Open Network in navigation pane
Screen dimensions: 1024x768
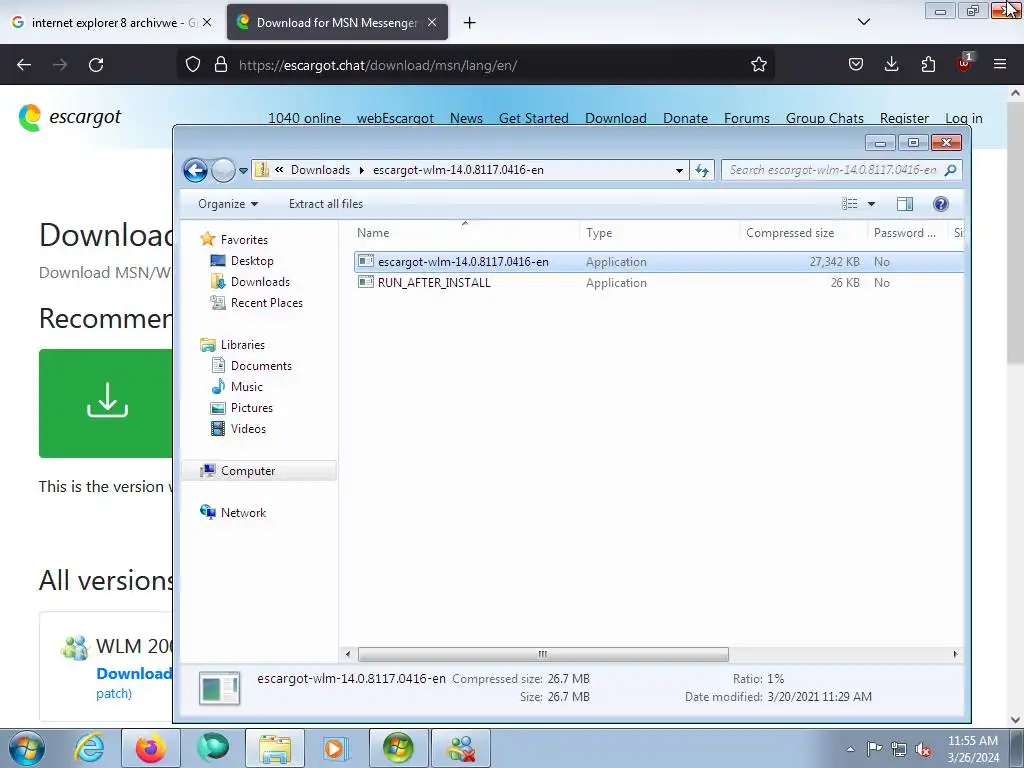[x=243, y=513]
